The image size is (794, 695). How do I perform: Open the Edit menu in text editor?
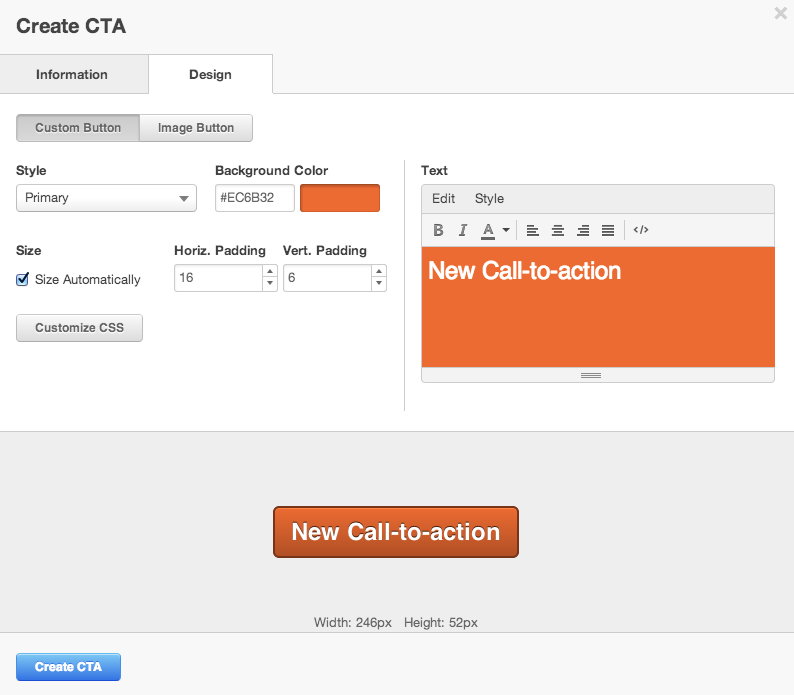[x=443, y=199]
